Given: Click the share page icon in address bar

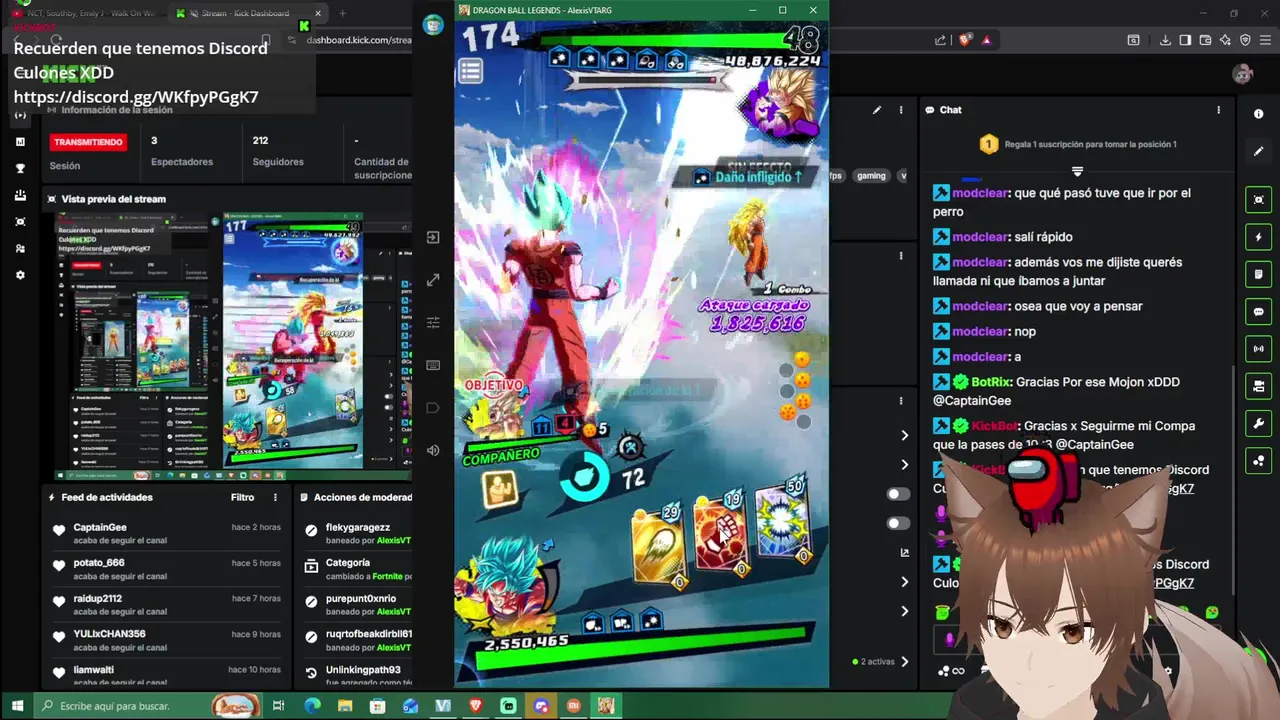Looking at the screenshot, I should click(x=940, y=40).
